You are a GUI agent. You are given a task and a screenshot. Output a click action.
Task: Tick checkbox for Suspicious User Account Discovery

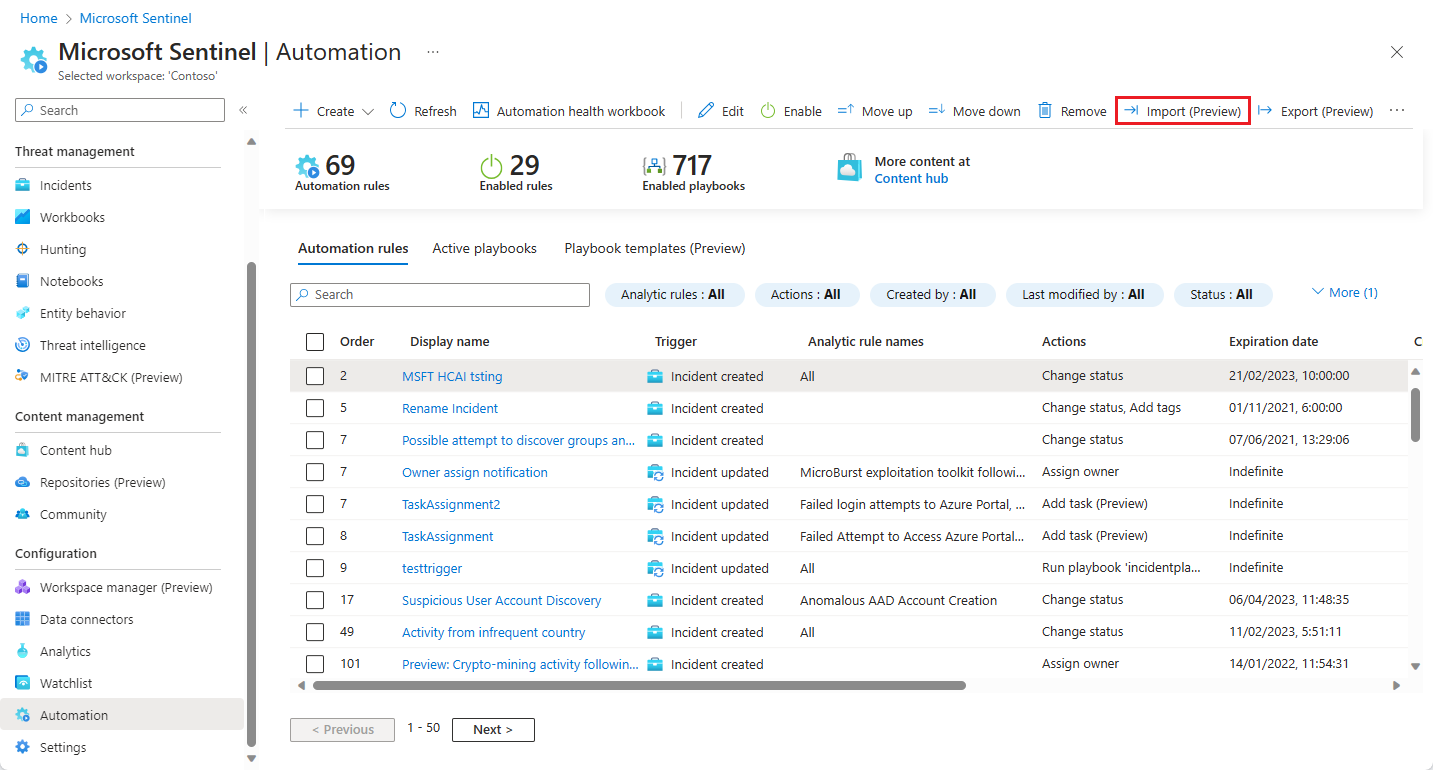(x=315, y=600)
